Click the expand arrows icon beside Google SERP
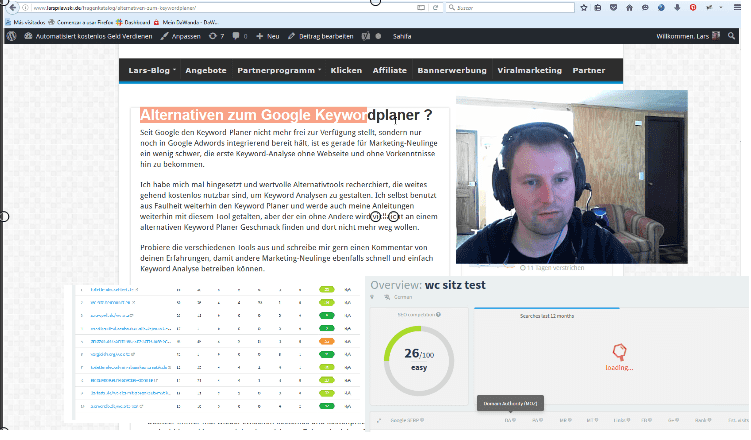751x440 pixels. click(x=378, y=420)
